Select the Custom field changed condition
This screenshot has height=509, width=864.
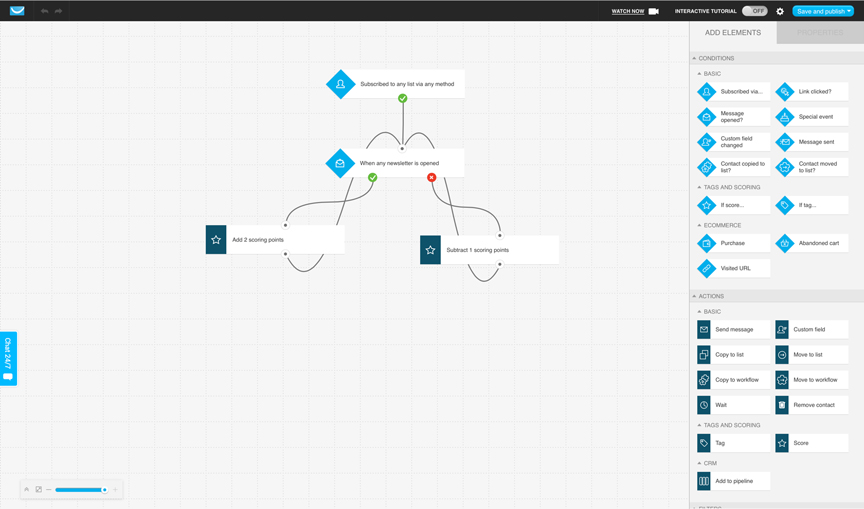point(733,142)
